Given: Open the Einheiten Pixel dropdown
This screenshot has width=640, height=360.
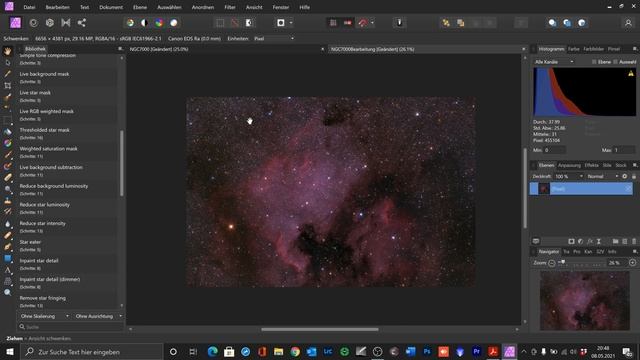Looking at the screenshot, I should point(273,39).
